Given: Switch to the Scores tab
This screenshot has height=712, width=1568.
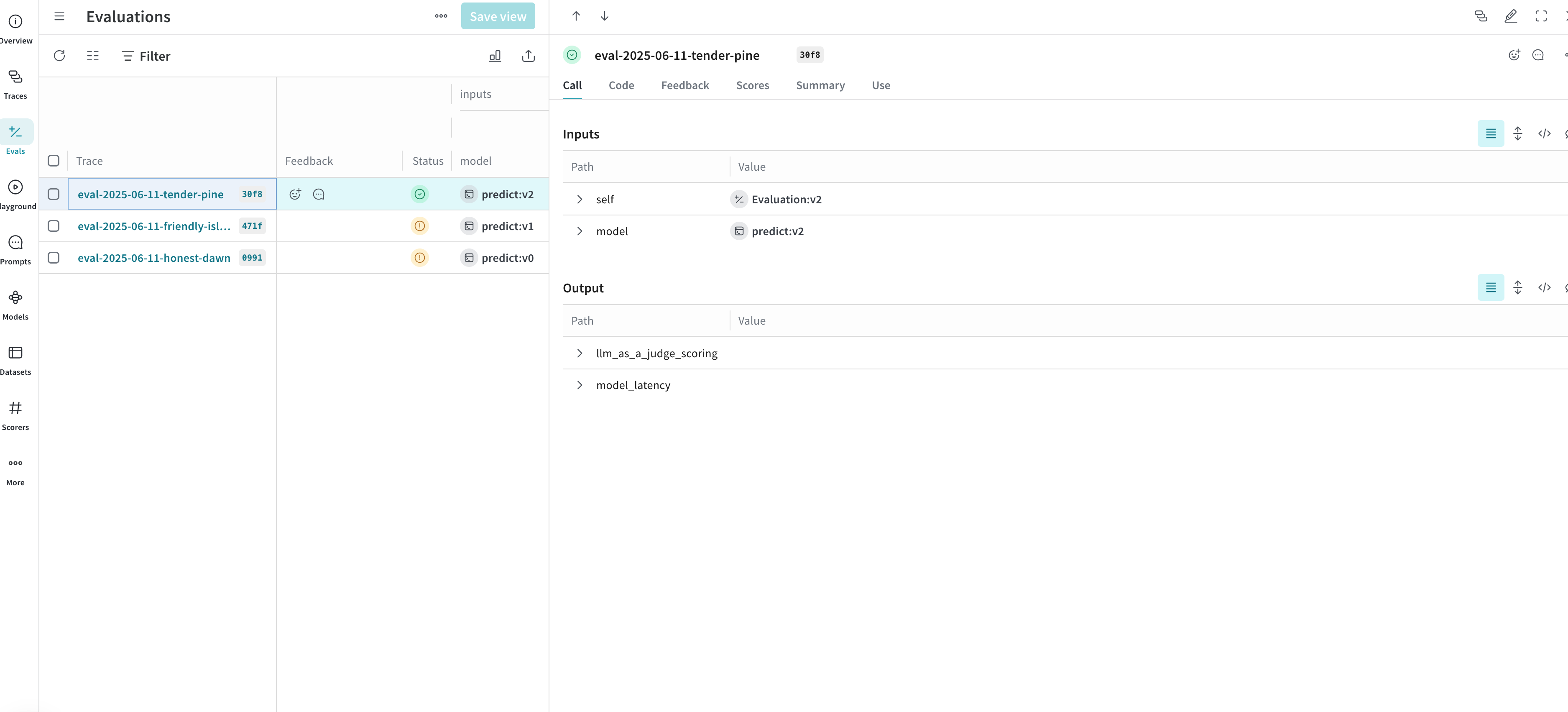Looking at the screenshot, I should click(x=752, y=85).
